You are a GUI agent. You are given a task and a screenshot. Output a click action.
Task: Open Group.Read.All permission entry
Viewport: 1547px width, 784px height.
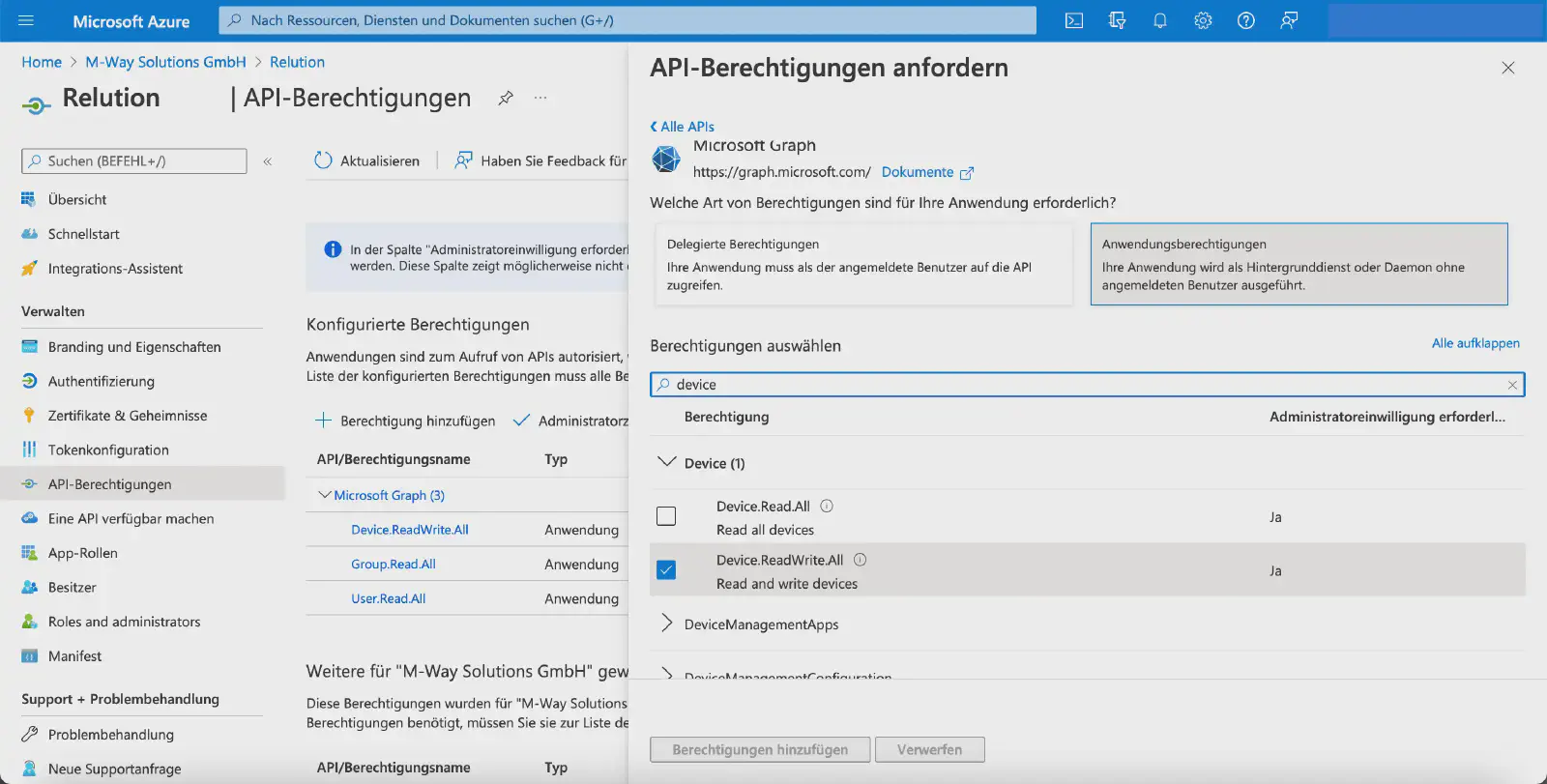[x=394, y=565]
